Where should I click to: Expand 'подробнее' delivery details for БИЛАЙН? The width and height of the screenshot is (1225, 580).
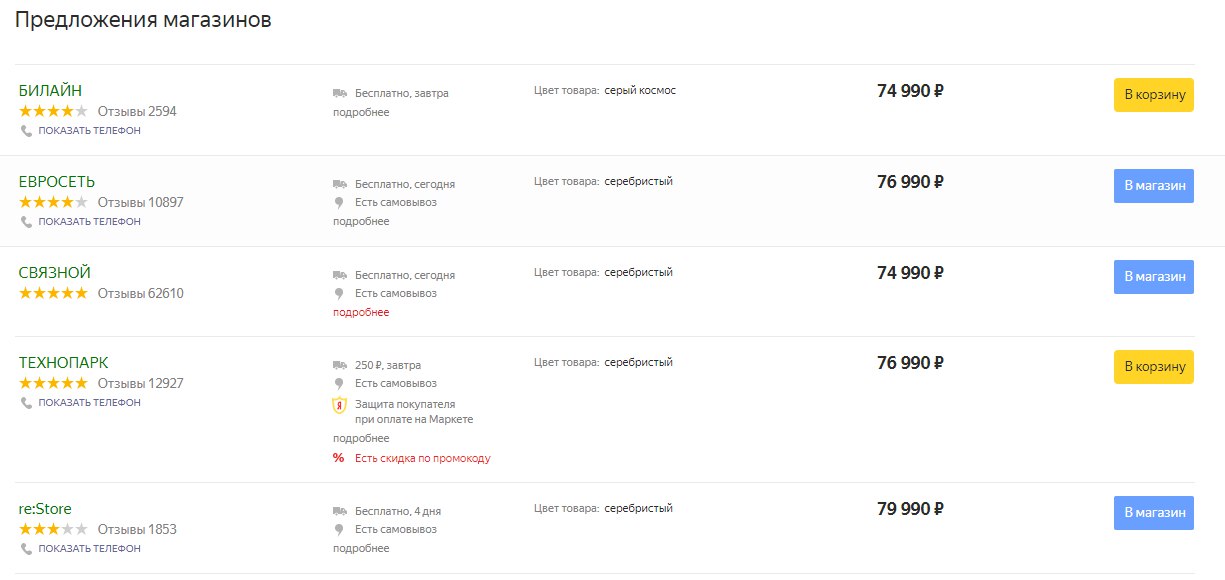[x=361, y=112]
